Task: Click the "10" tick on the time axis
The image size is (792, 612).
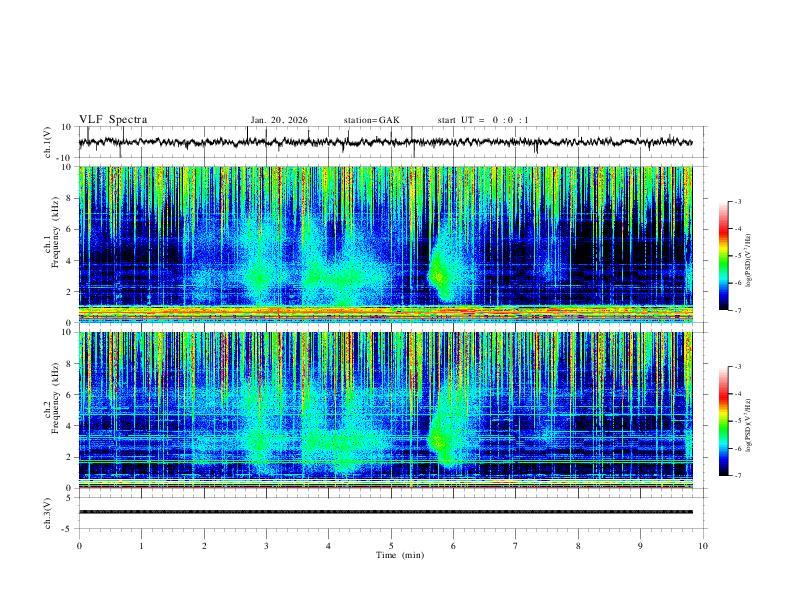Action: pos(703,546)
